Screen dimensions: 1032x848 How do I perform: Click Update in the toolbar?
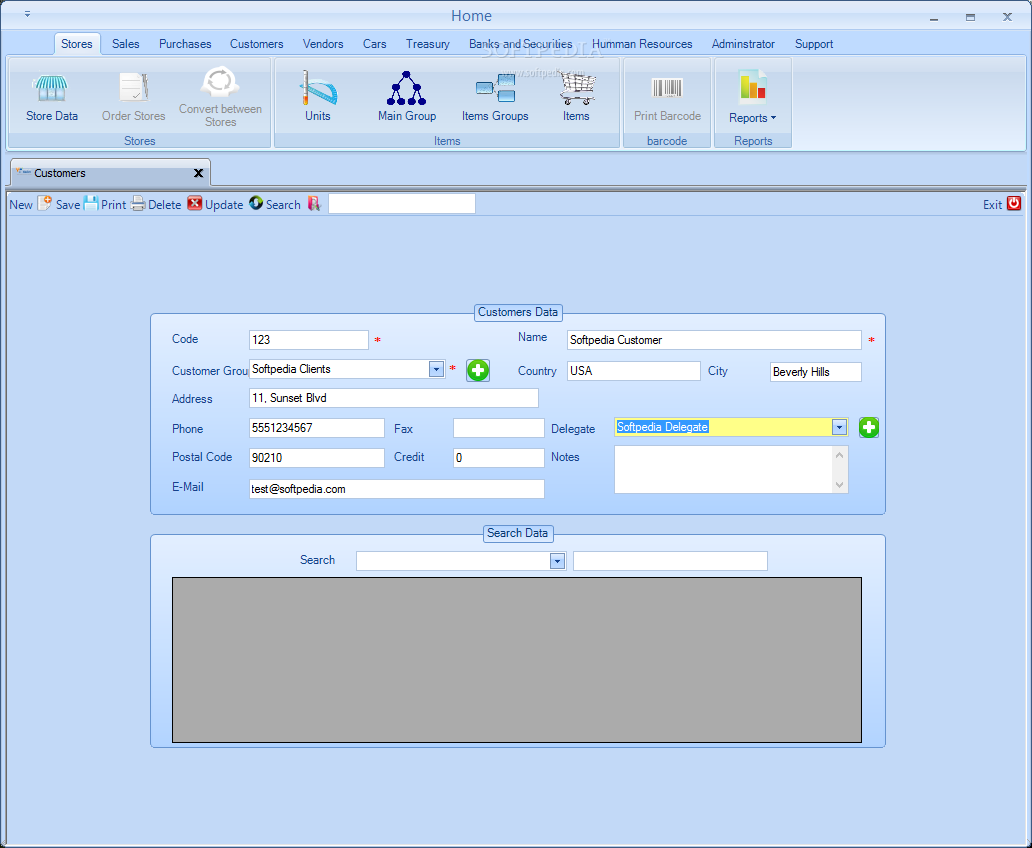pos(234,204)
